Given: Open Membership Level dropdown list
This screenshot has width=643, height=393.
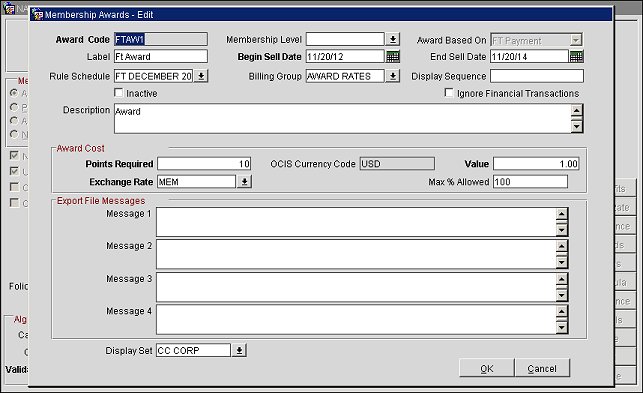Looking at the screenshot, I should click(392, 39).
